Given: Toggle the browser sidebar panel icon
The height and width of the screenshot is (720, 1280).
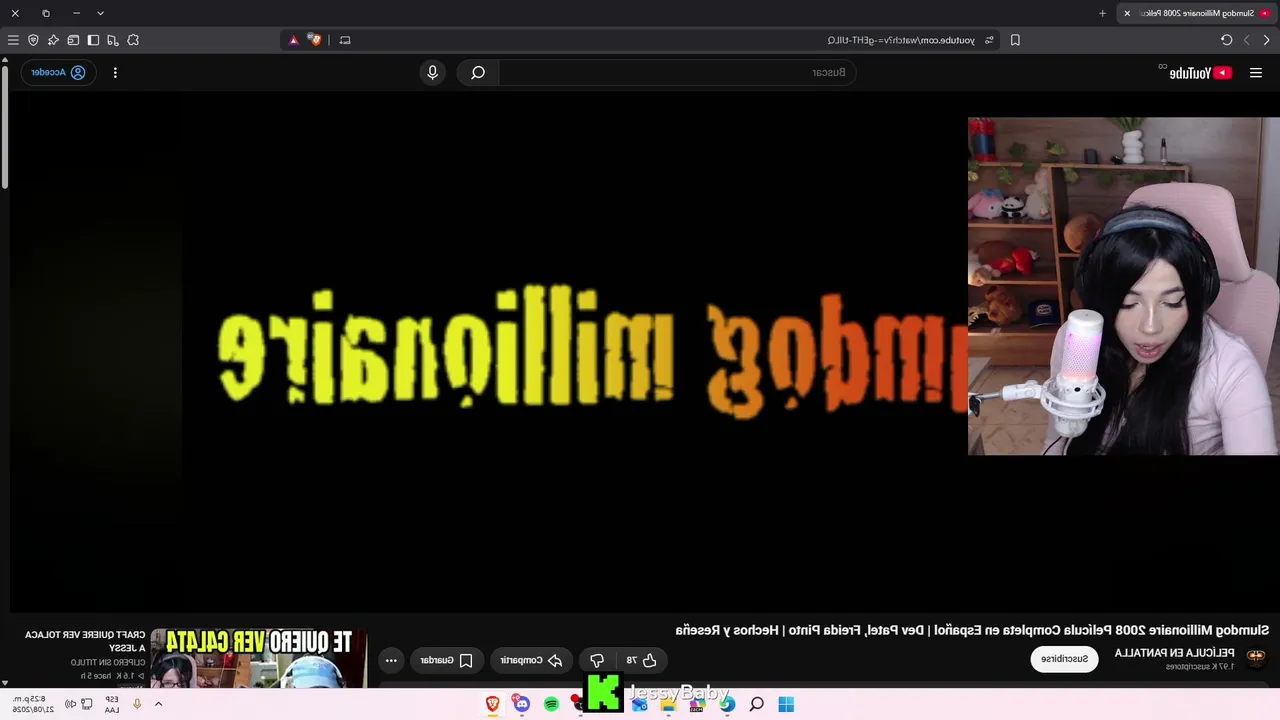Looking at the screenshot, I should pyautogui.click(x=93, y=40).
